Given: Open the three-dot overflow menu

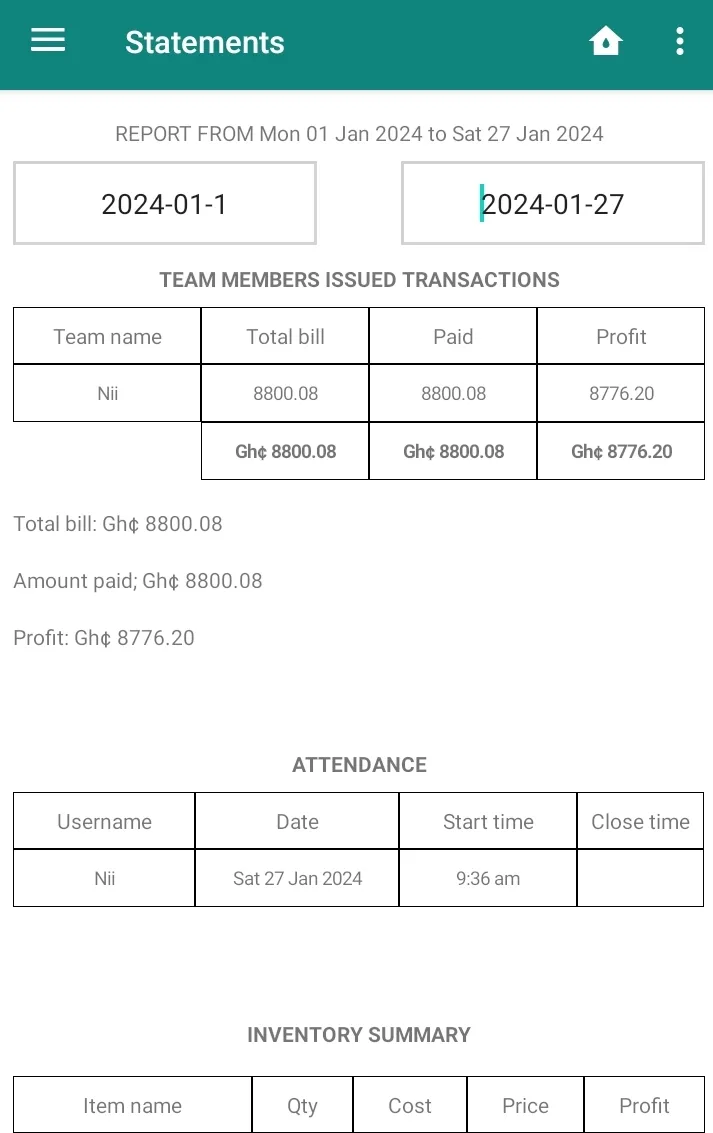Looking at the screenshot, I should pyautogui.click(x=679, y=41).
